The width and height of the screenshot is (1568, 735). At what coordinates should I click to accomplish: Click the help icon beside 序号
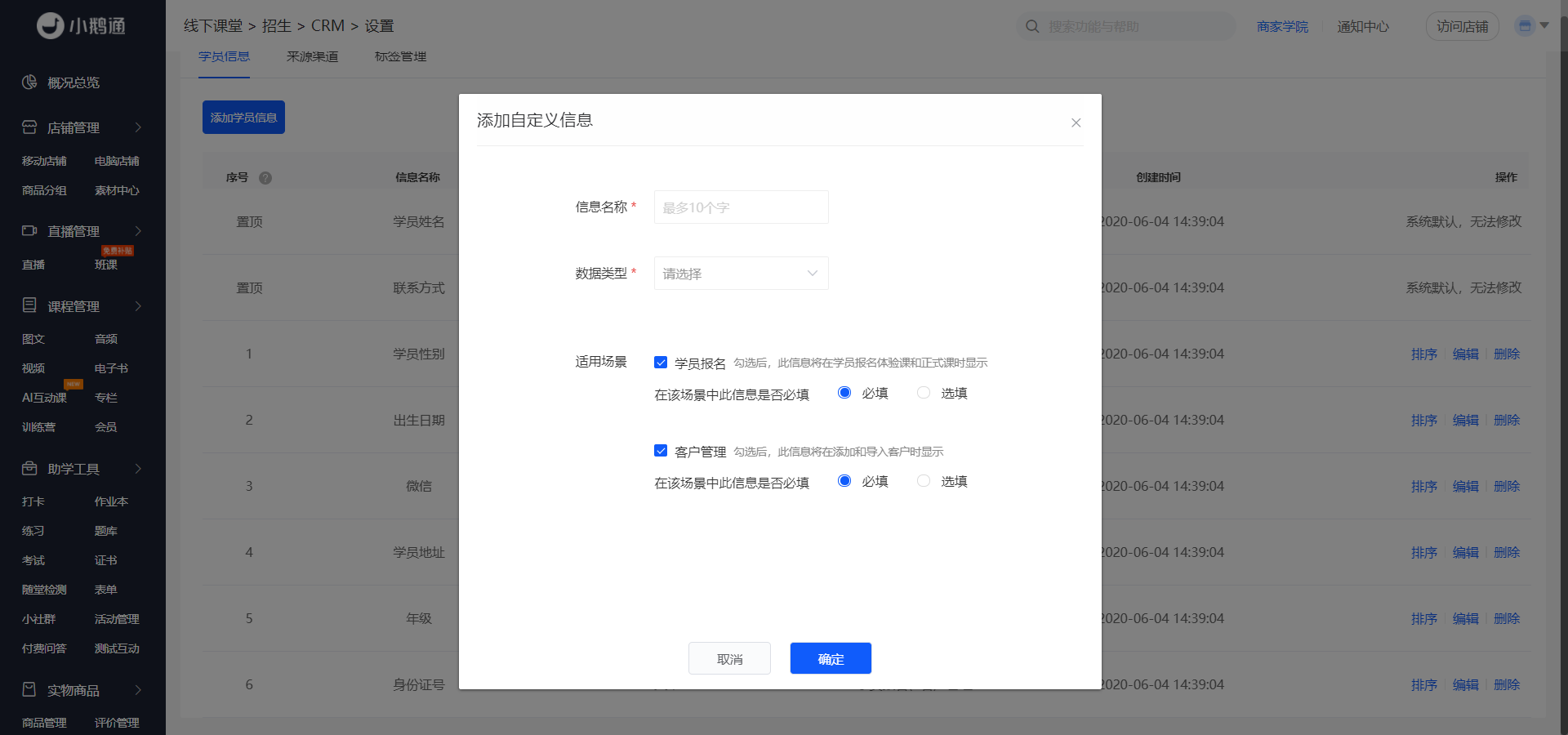265,178
